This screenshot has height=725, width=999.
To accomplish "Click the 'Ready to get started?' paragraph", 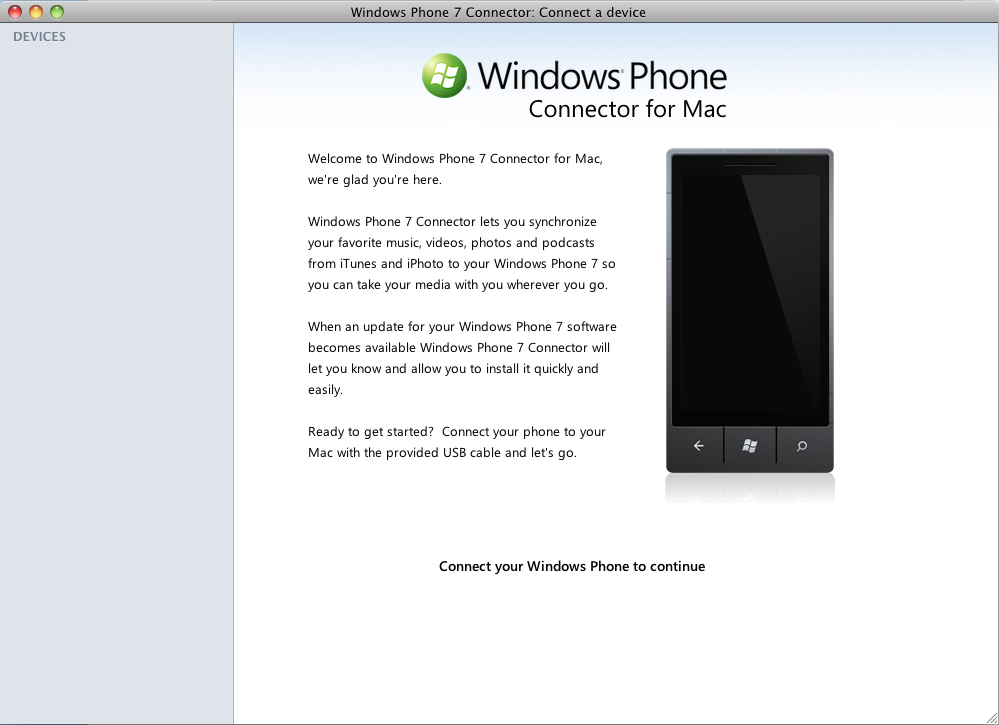I will point(456,442).
